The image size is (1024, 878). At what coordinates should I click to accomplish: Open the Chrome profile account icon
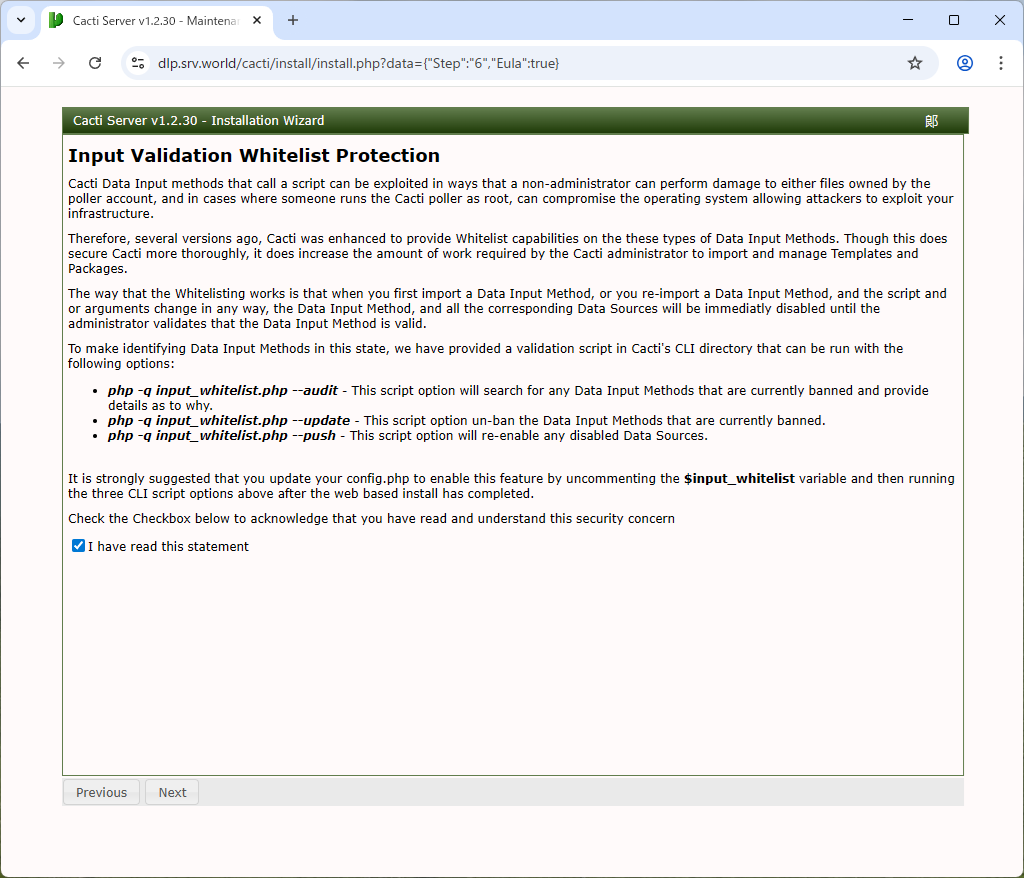(965, 63)
